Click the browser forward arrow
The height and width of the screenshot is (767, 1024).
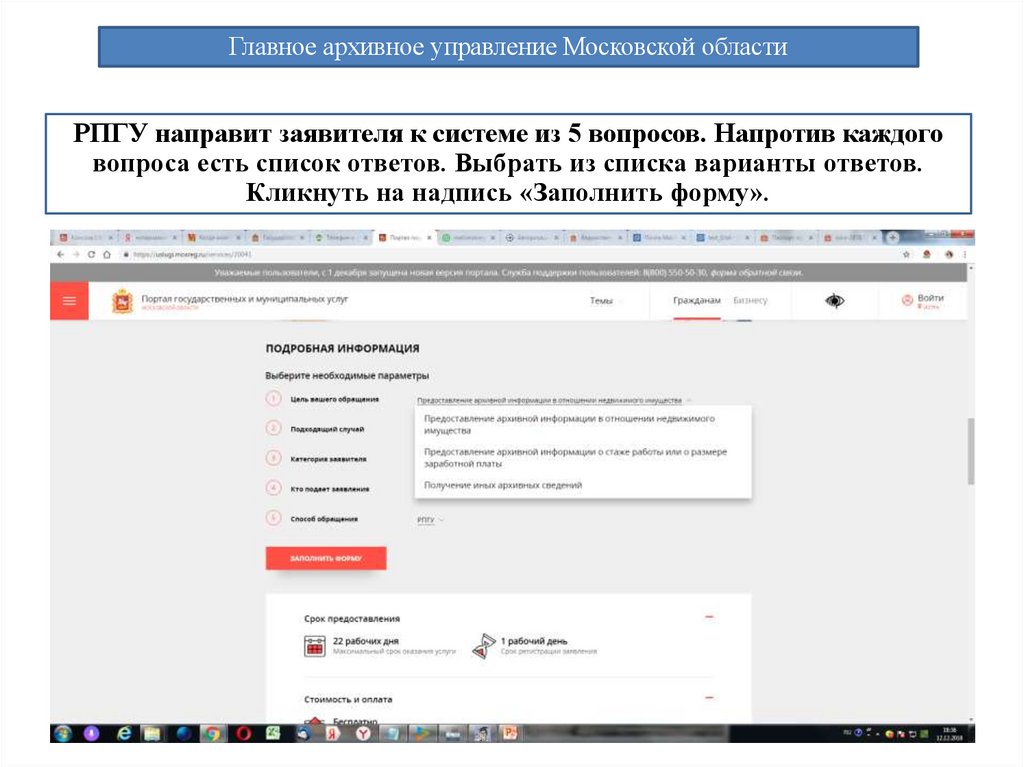point(76,254)
